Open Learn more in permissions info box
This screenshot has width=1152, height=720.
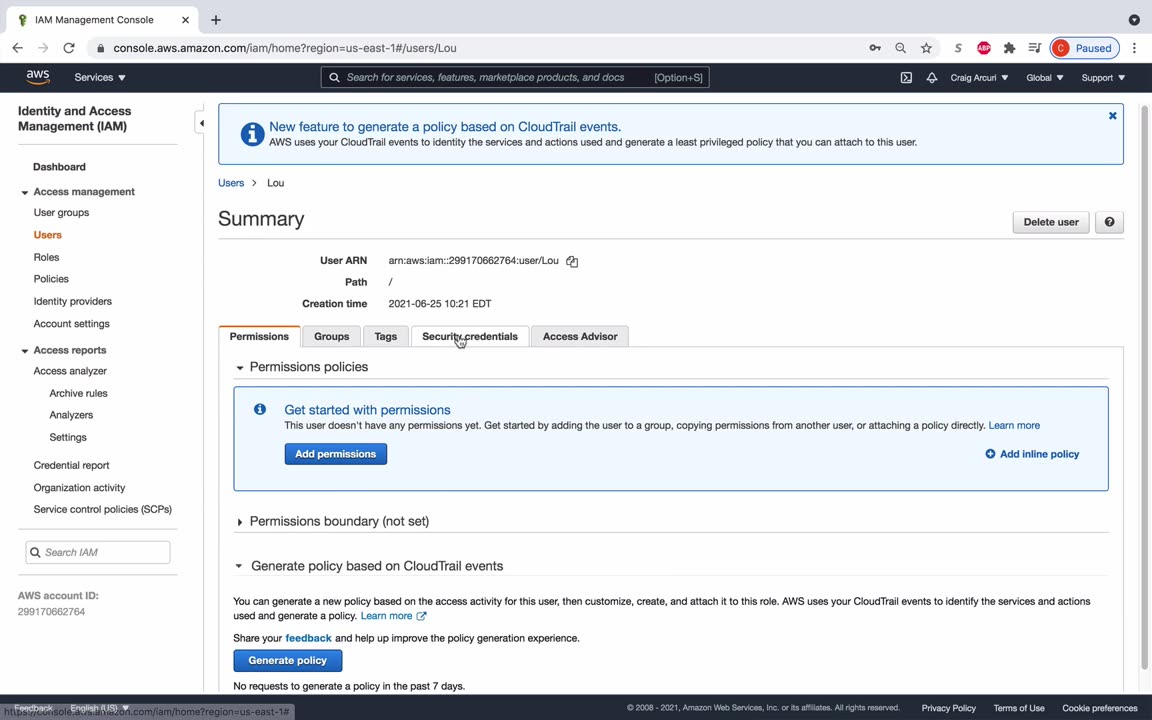pyautogui.click(x=1014, y=425)
